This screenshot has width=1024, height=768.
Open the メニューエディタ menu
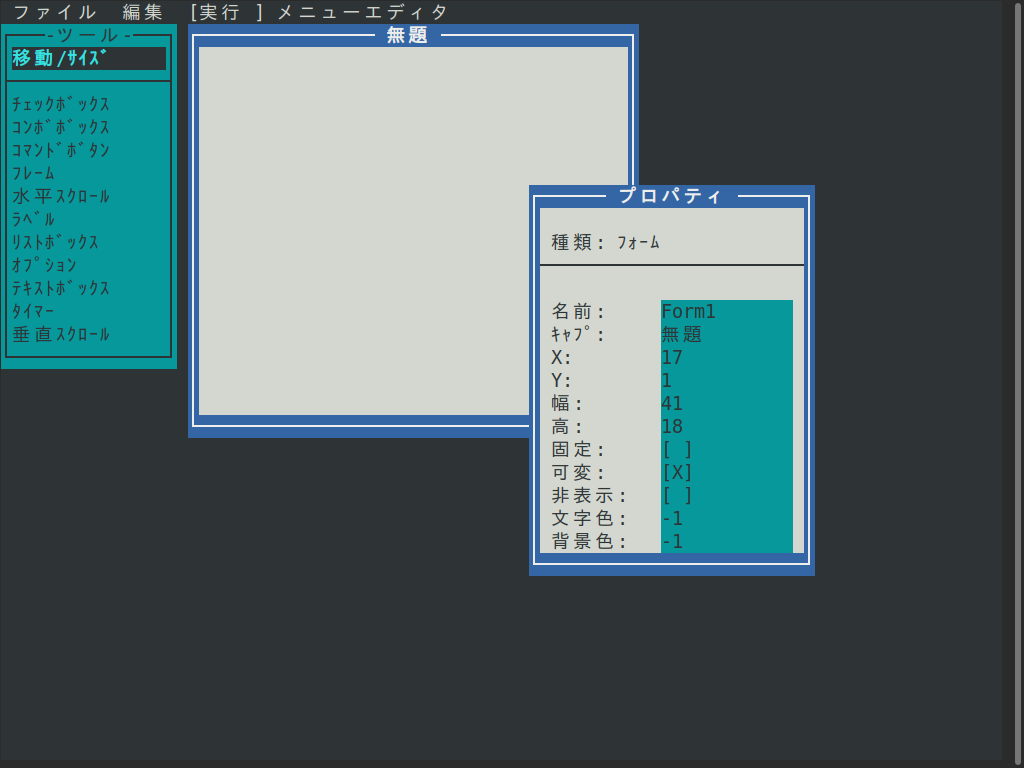[x=362, y=12]
